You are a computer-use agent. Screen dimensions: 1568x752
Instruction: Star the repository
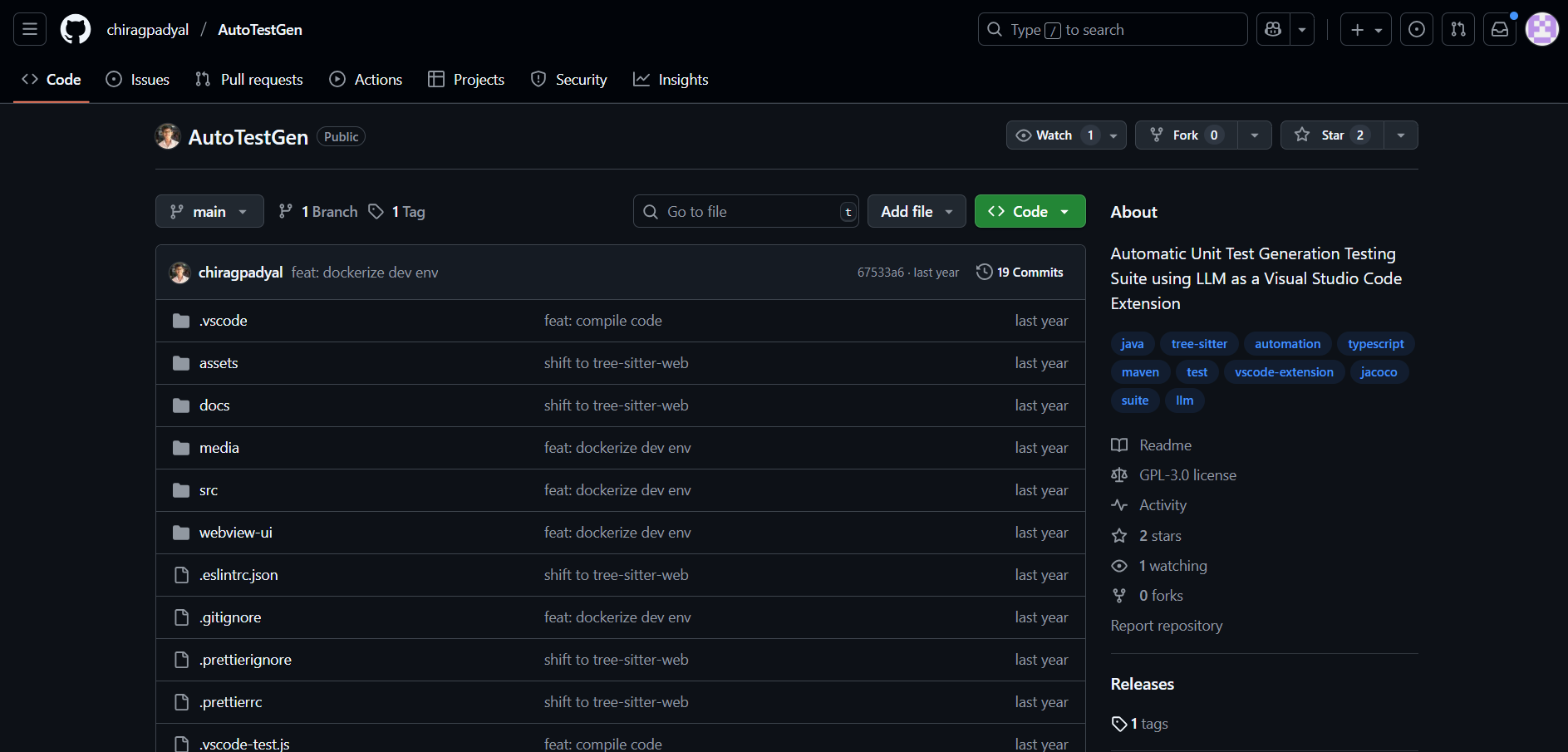tap(1330, 135)
